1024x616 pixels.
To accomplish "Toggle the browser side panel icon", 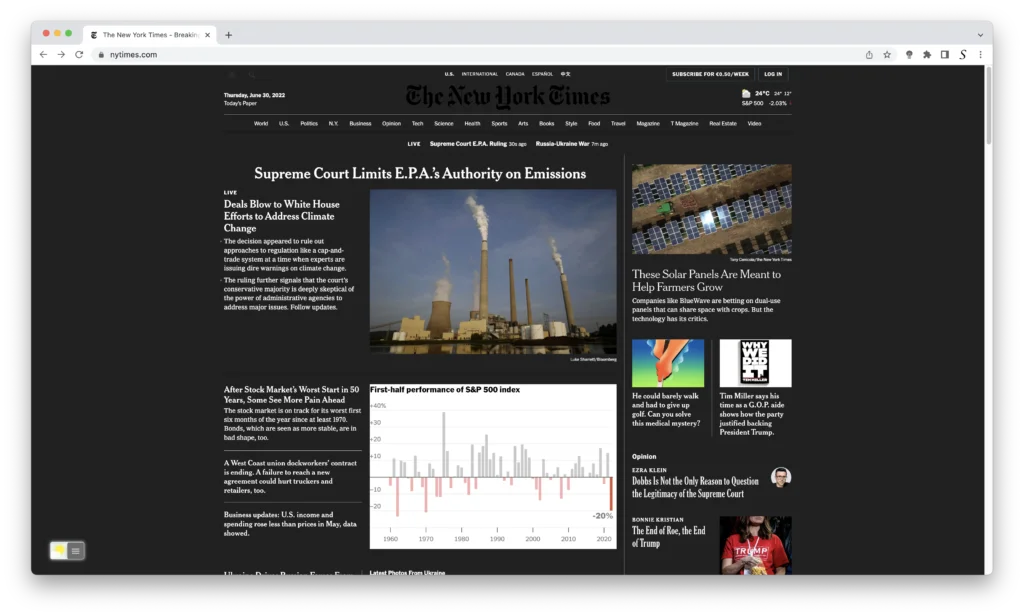I will [944, 55].
